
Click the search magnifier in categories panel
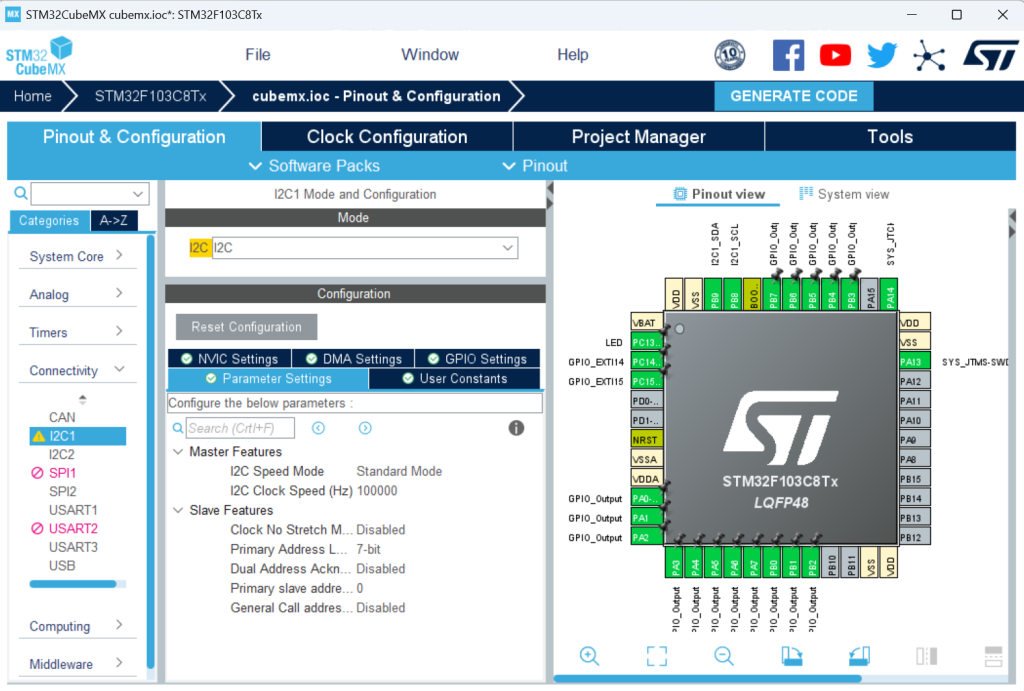(21, 193)
